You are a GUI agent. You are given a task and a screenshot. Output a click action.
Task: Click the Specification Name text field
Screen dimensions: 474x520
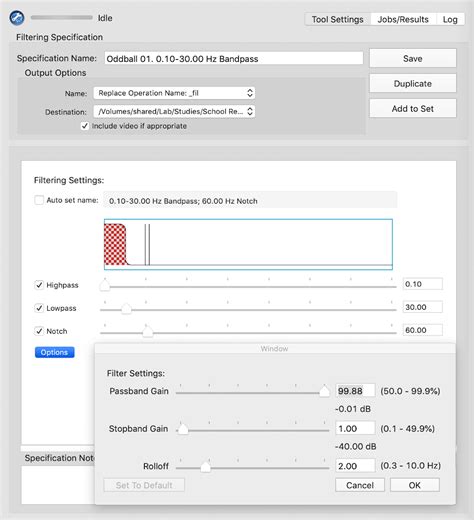[233, 59]
